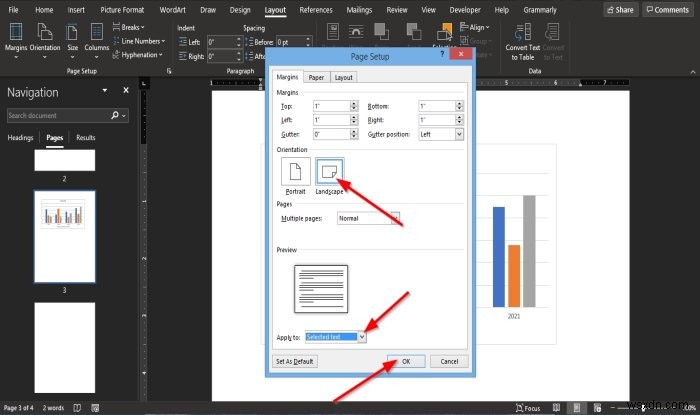The height and width of the screenshot is (415, 700).
Task: Open the Insert ribbon tab
Action: (x=76, y=10)
